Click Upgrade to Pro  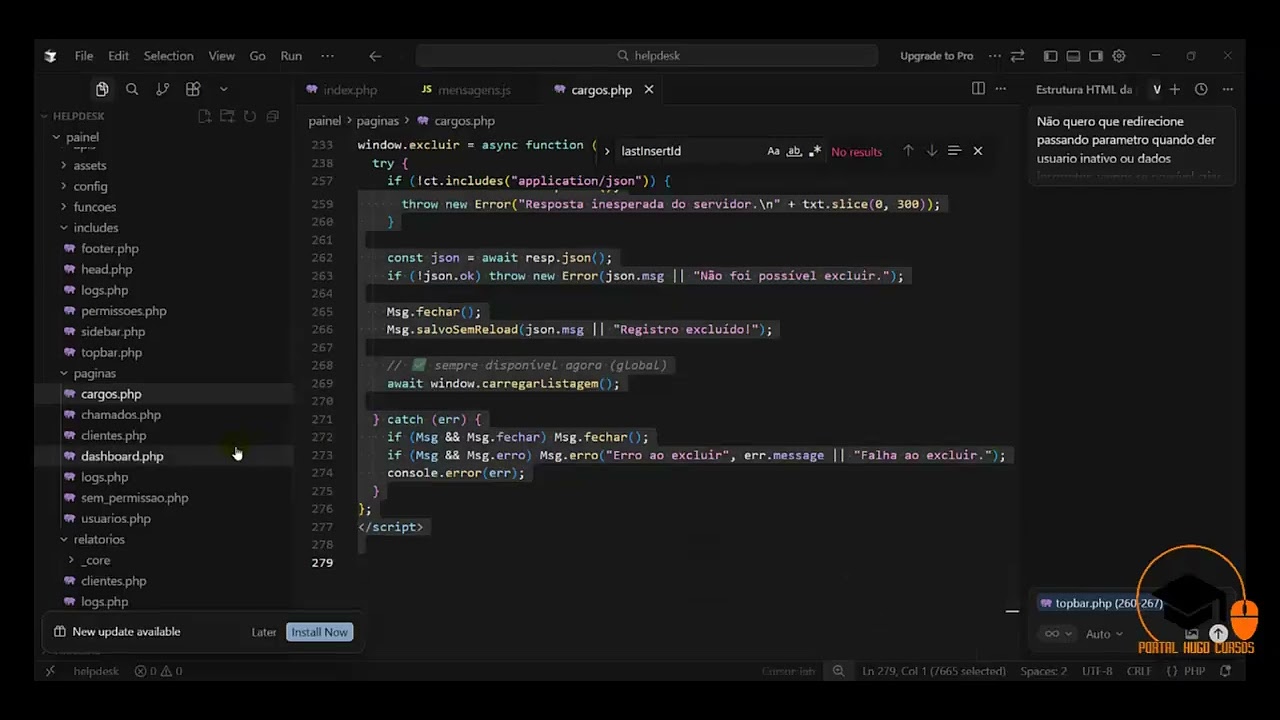point(936,56)
